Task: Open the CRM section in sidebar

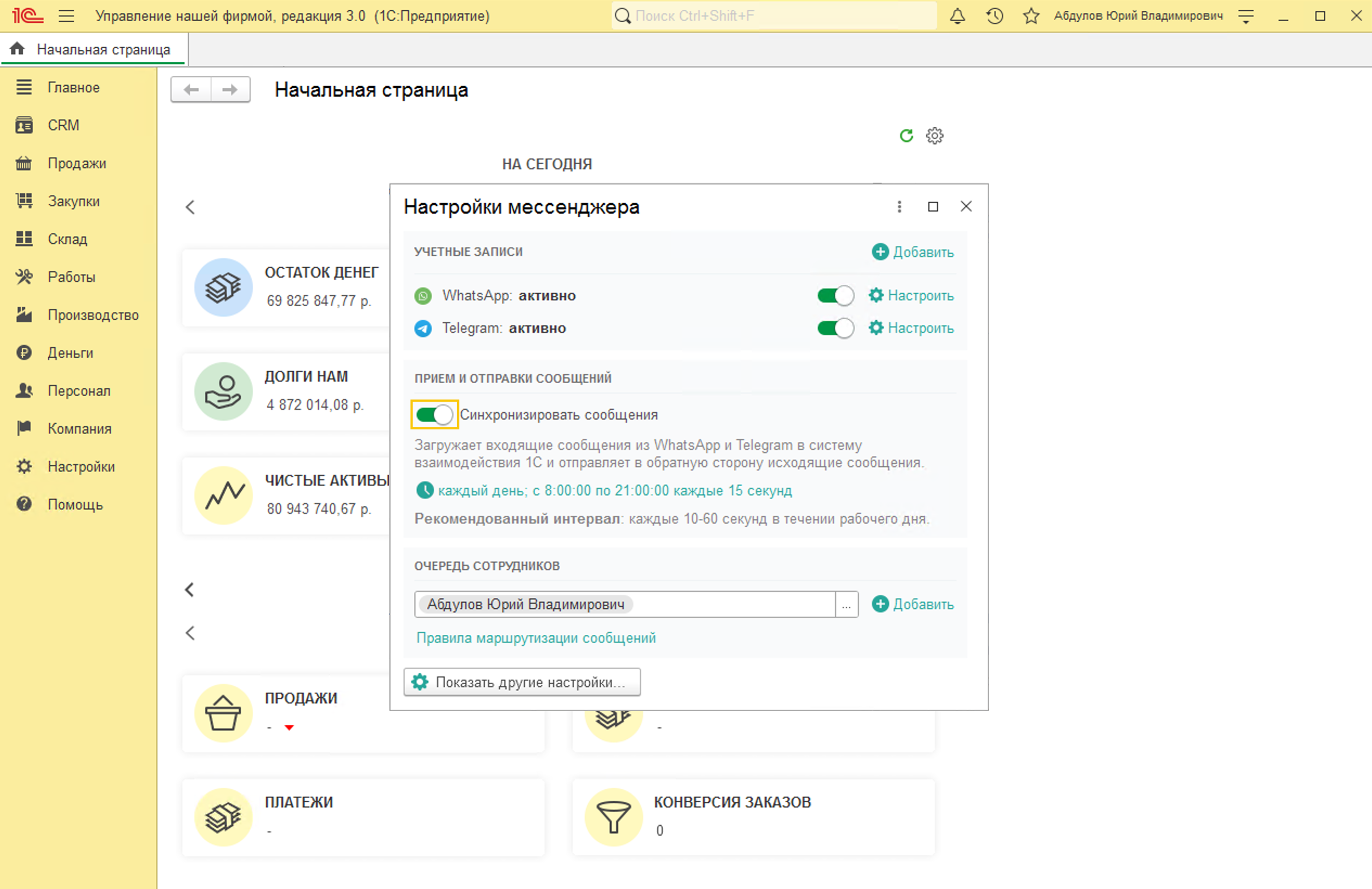Action: click(x=63, y=125)
